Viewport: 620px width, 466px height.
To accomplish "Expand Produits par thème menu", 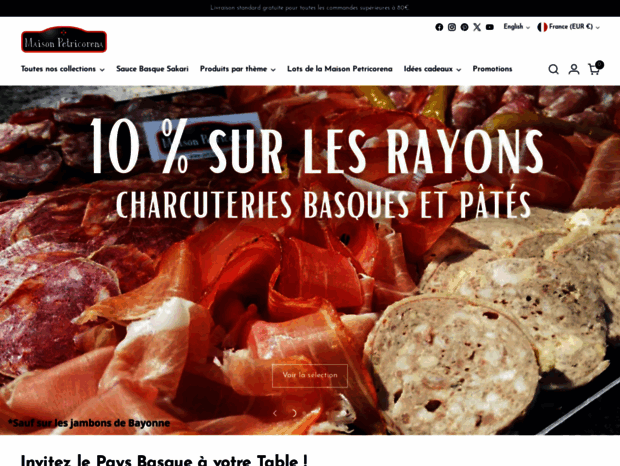I will (x=238, y=69).
